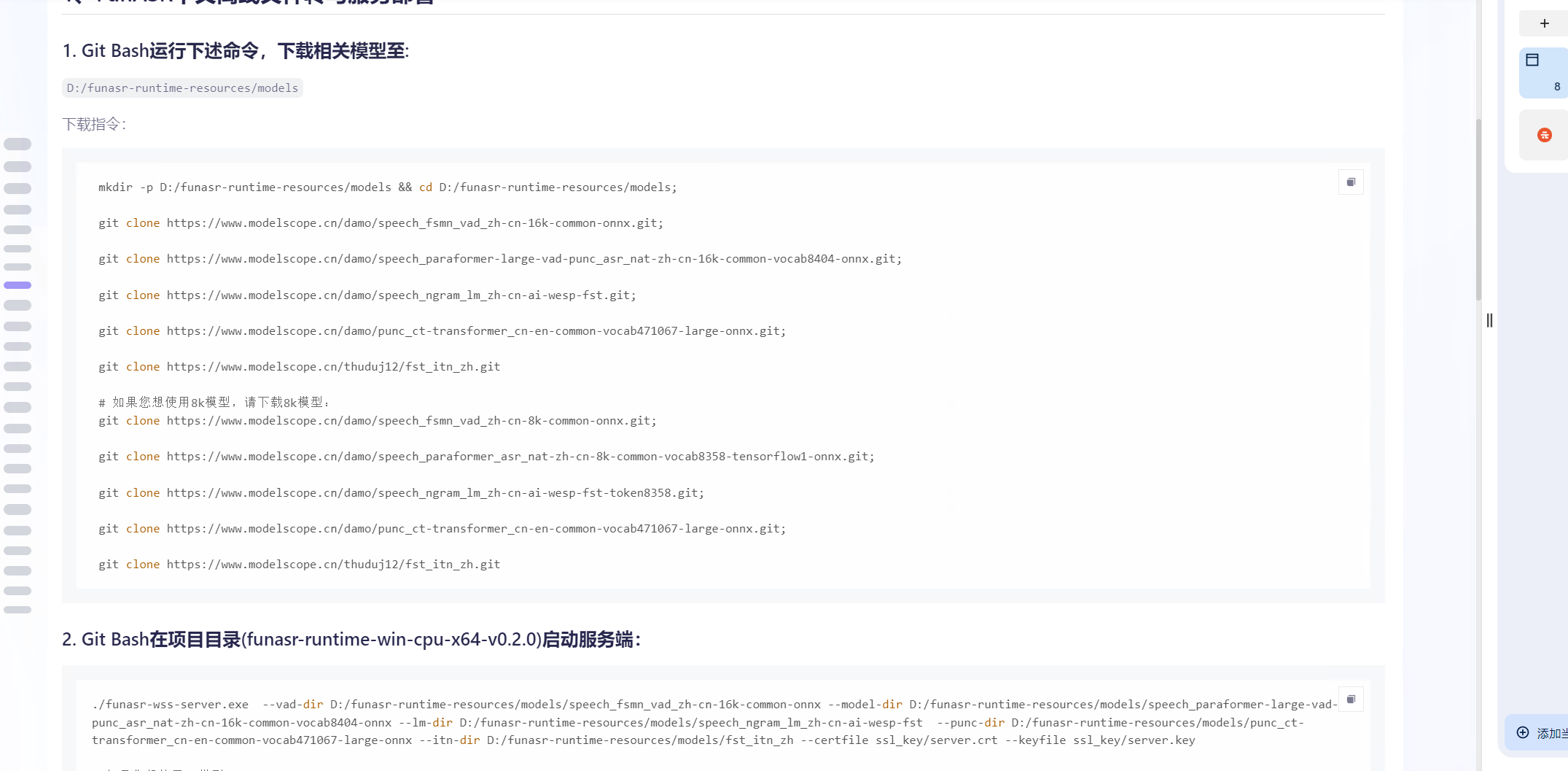
Task: Click the '下载指令:' label
Action: pos(94,125)
